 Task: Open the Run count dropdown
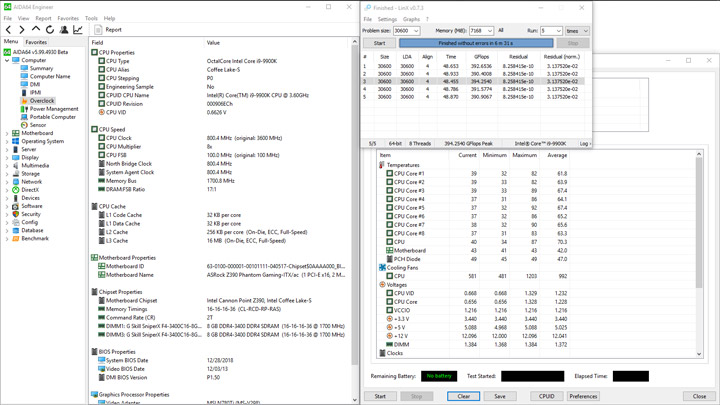pos(558,31)
